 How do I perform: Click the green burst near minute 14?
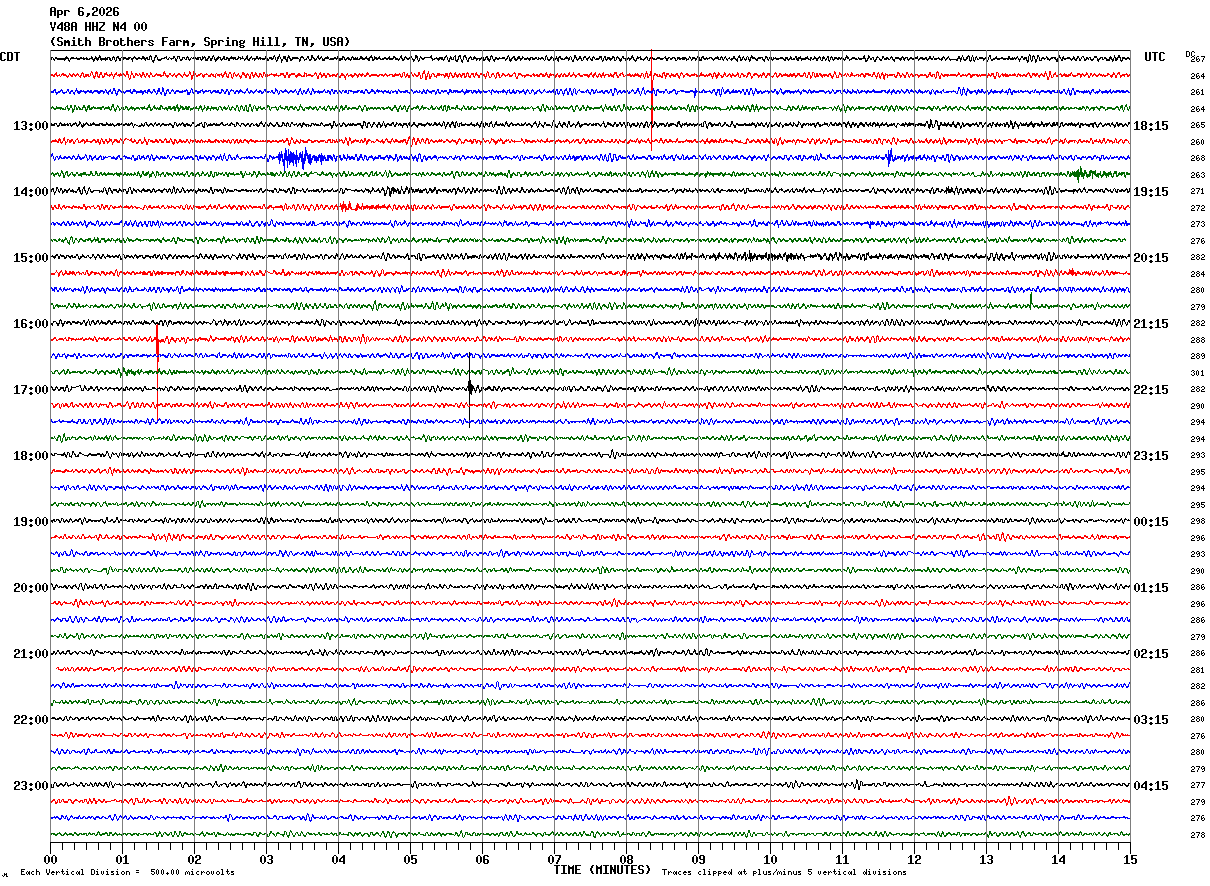coord(1080,174)
